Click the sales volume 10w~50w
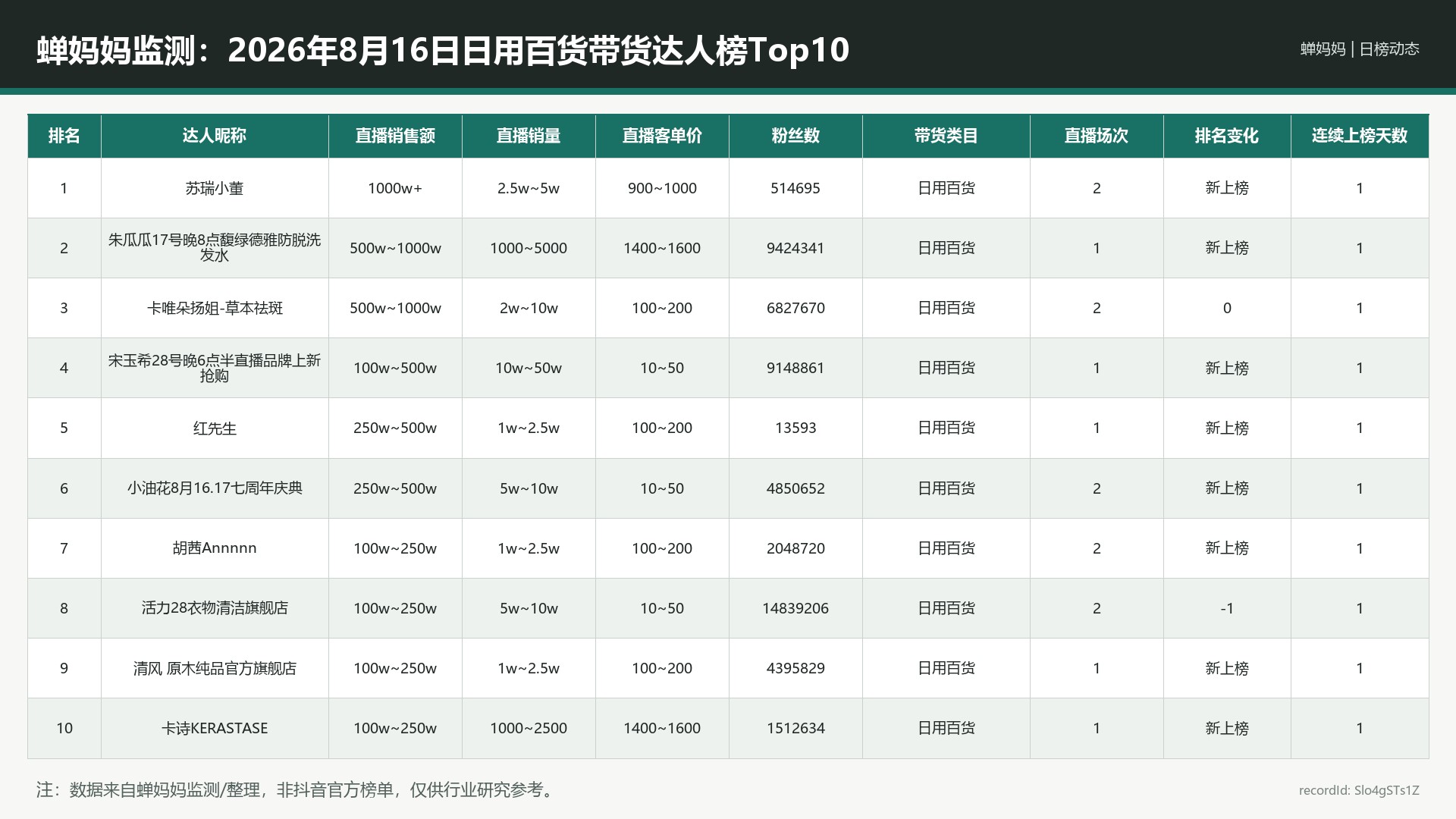Viewport: 1456px width, 819px height. coord(529,368)
